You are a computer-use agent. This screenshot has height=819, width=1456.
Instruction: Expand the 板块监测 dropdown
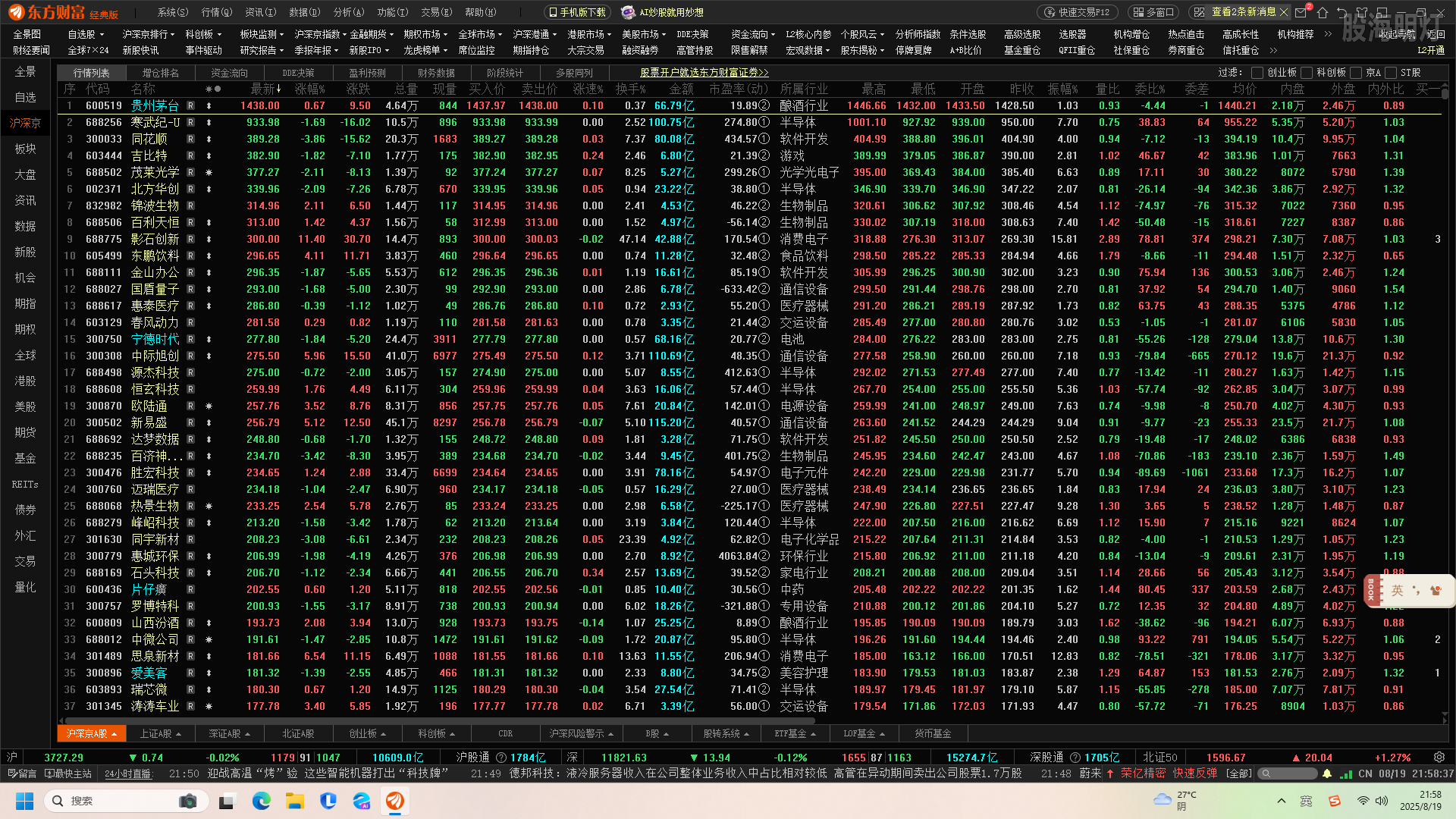pyautogui.click(x=281, y=34)
